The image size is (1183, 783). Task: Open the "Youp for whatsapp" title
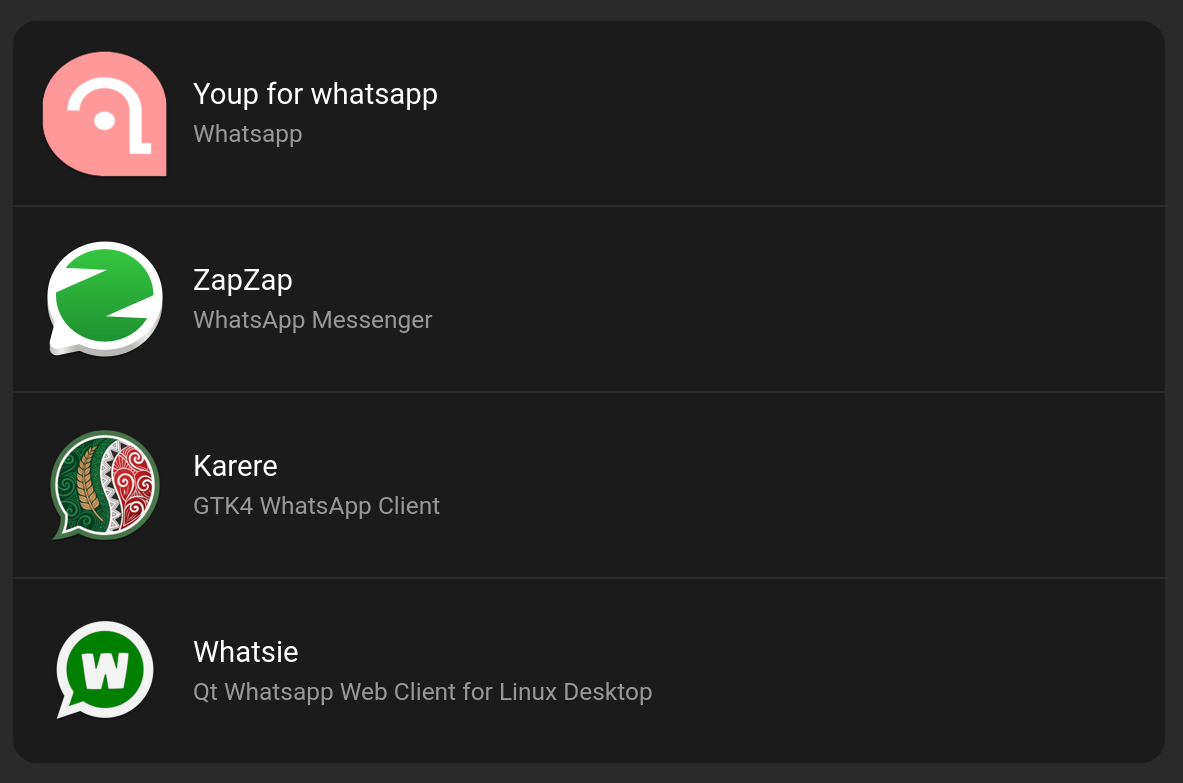[315, 94]
